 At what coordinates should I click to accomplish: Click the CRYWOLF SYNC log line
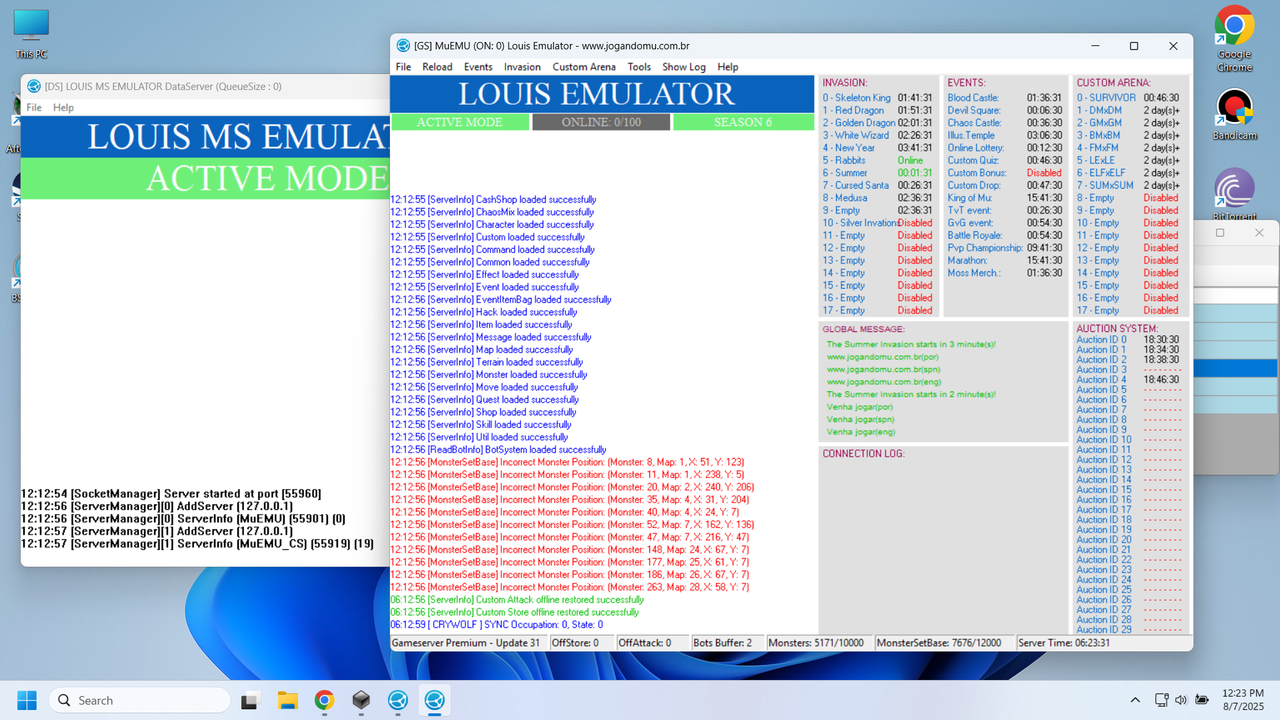[497, 624]
